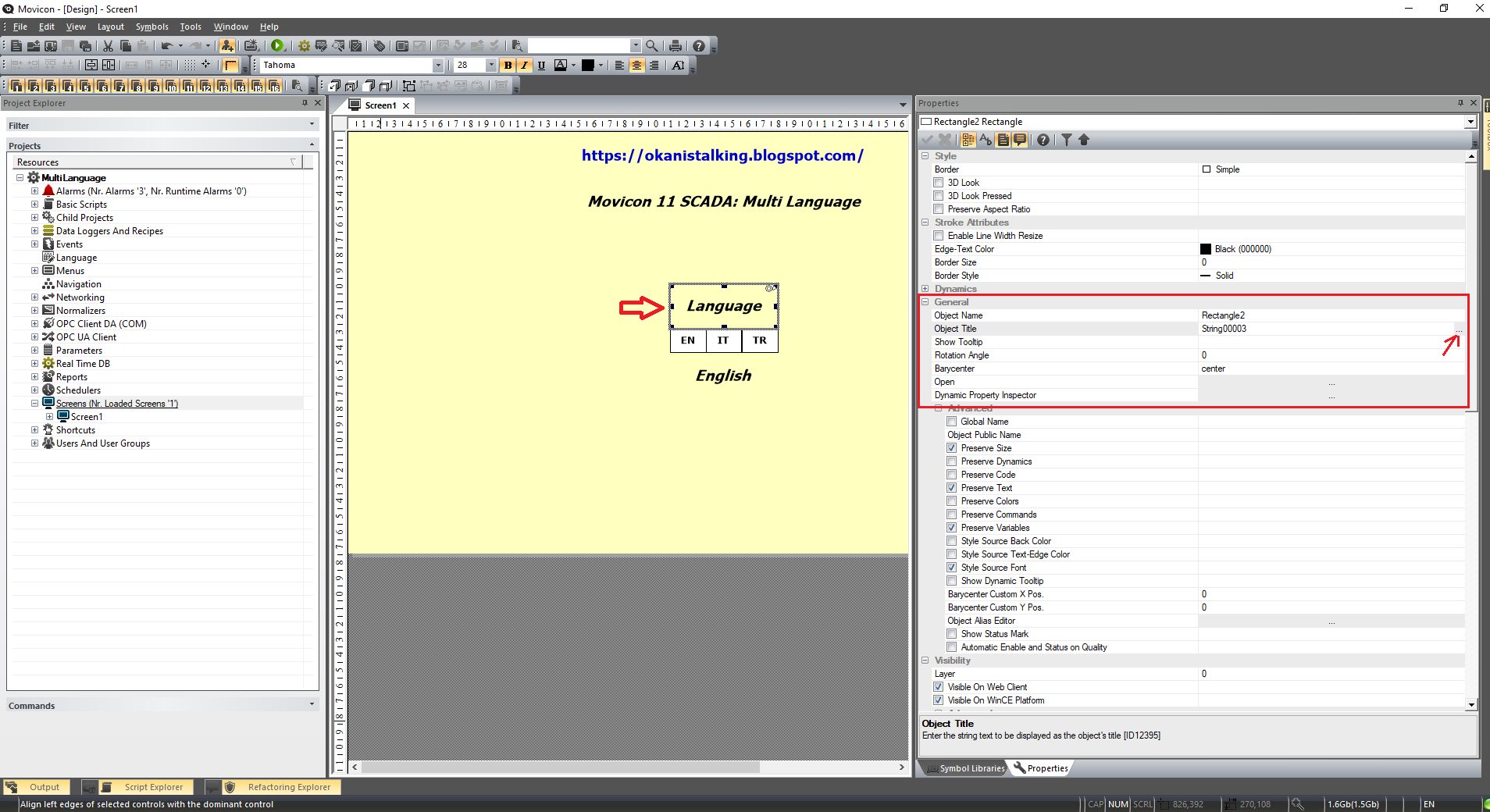
Task: Align text center
Action: (x=637, y=66)
